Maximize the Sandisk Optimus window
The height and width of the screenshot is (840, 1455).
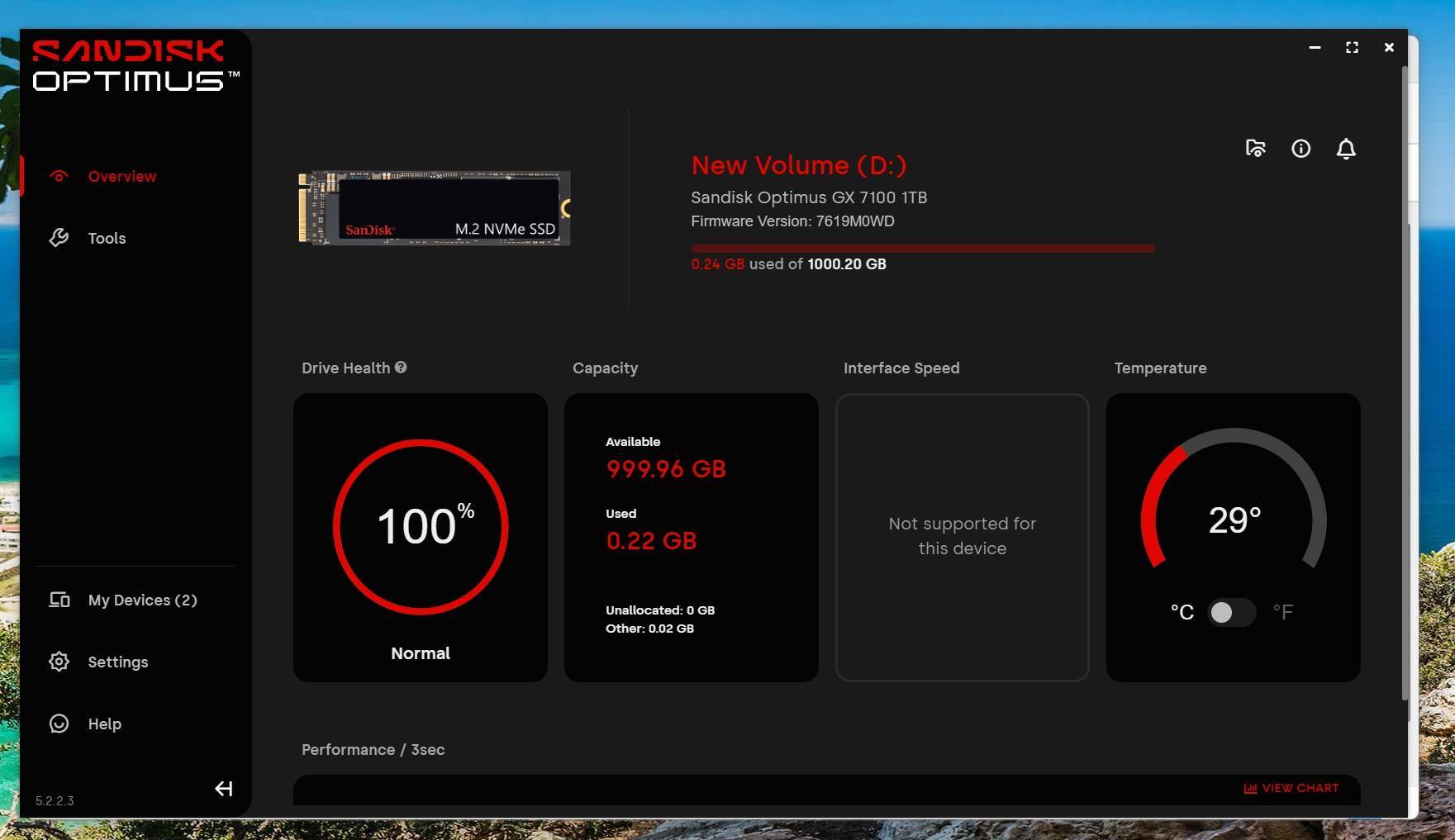[1352, 47]
